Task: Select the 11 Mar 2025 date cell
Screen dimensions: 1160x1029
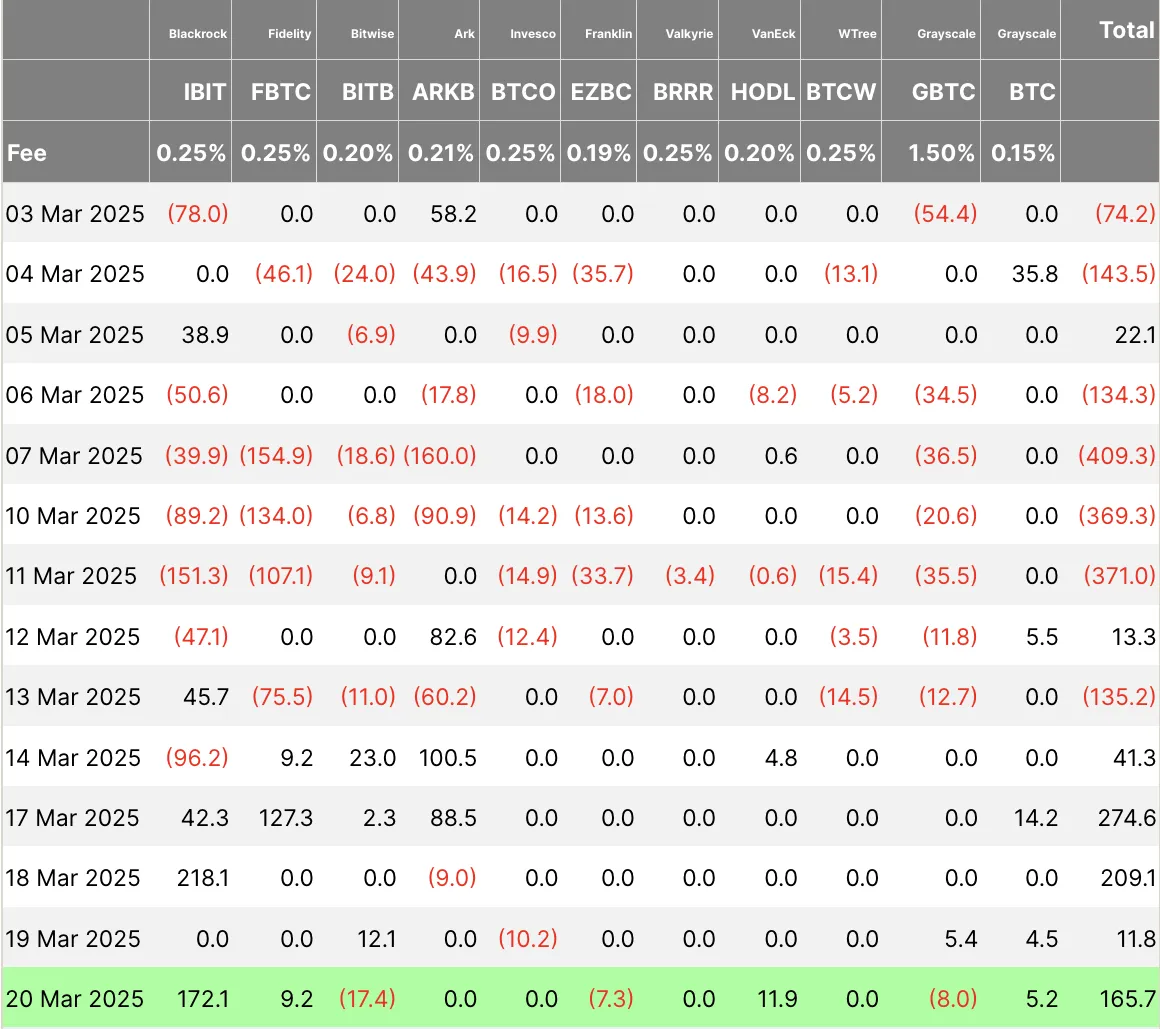Action: [x=71, y=576]
